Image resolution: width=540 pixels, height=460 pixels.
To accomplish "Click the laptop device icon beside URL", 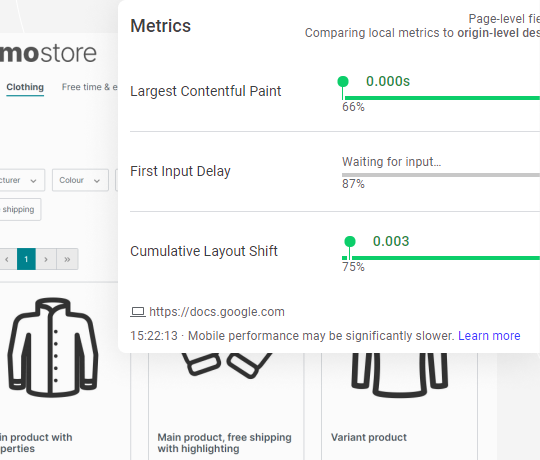I will [138, 312].
